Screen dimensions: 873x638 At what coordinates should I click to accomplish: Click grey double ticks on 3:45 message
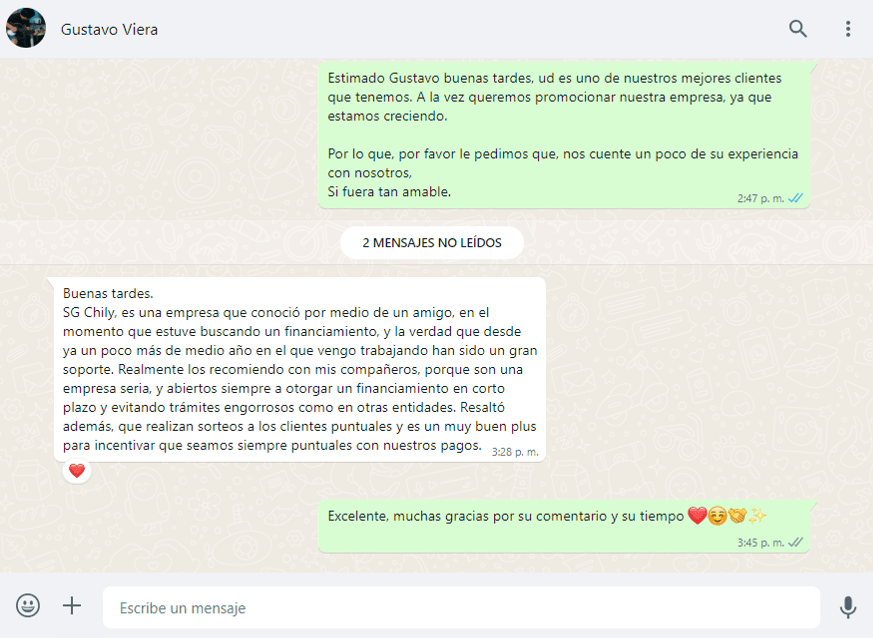click(x=796, y=542)
